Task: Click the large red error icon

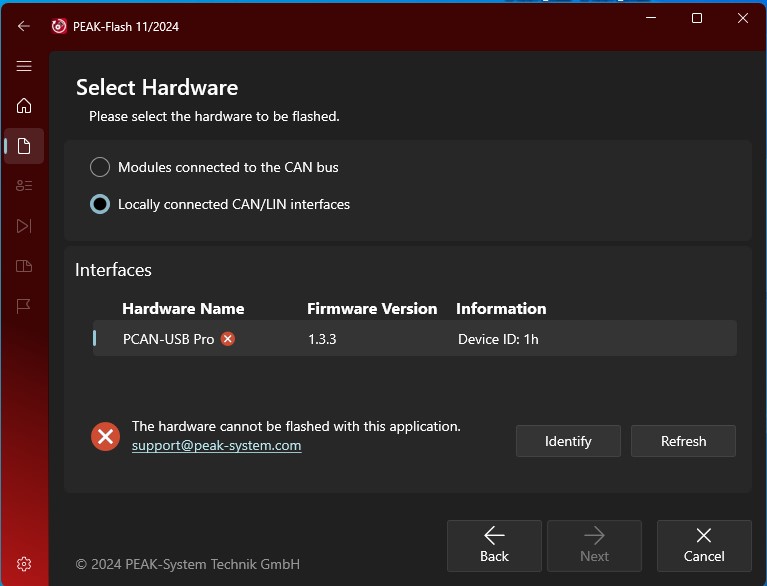Action: pos(105,436)
